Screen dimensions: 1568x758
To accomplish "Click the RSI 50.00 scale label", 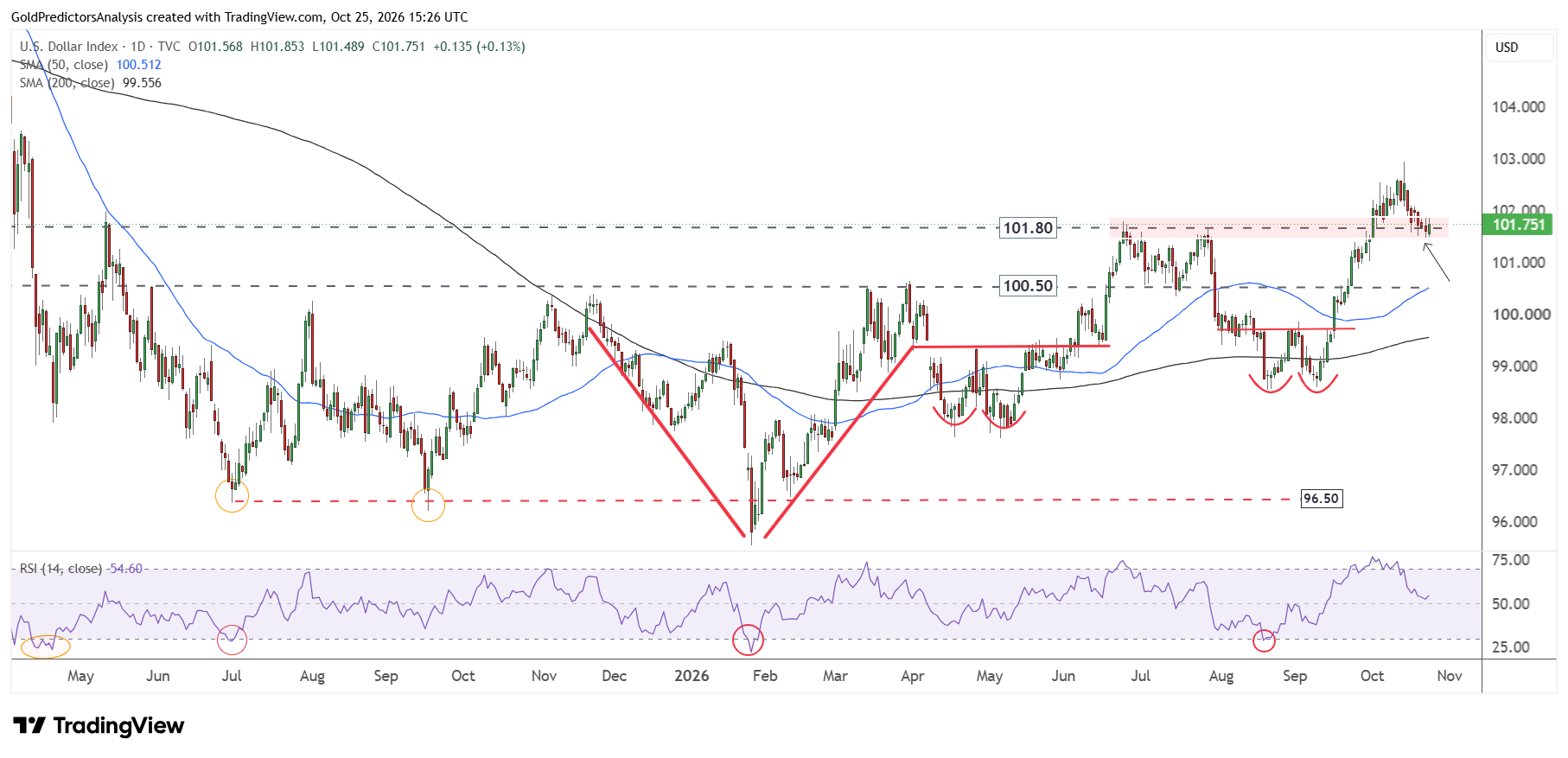I will point(1511,604).
